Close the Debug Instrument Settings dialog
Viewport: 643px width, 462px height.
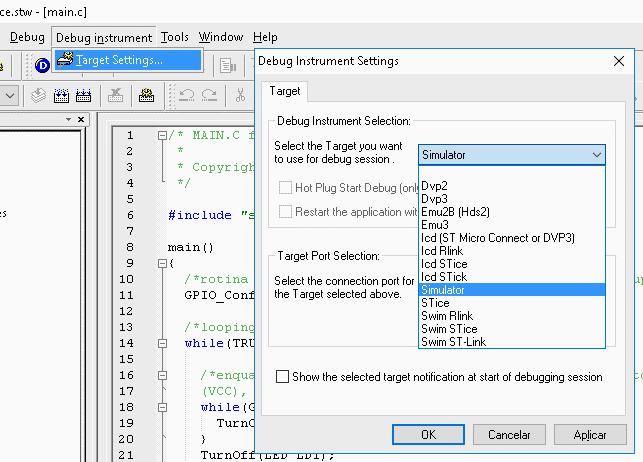click(618, 61)
